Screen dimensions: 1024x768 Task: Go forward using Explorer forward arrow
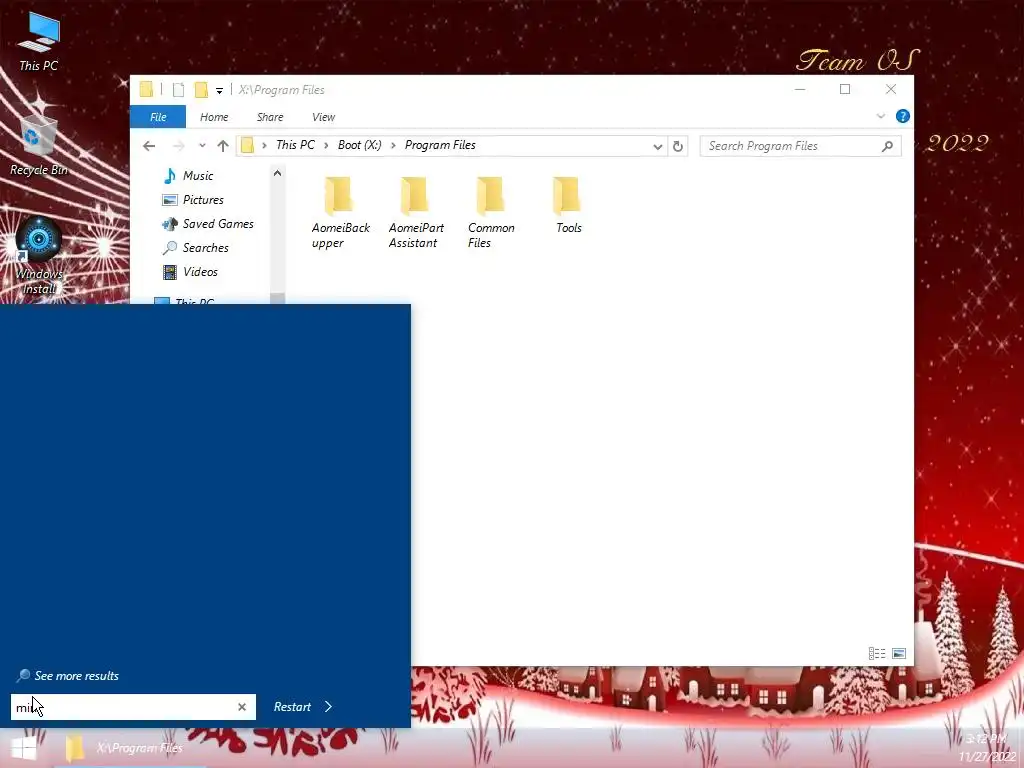point(178,146)
